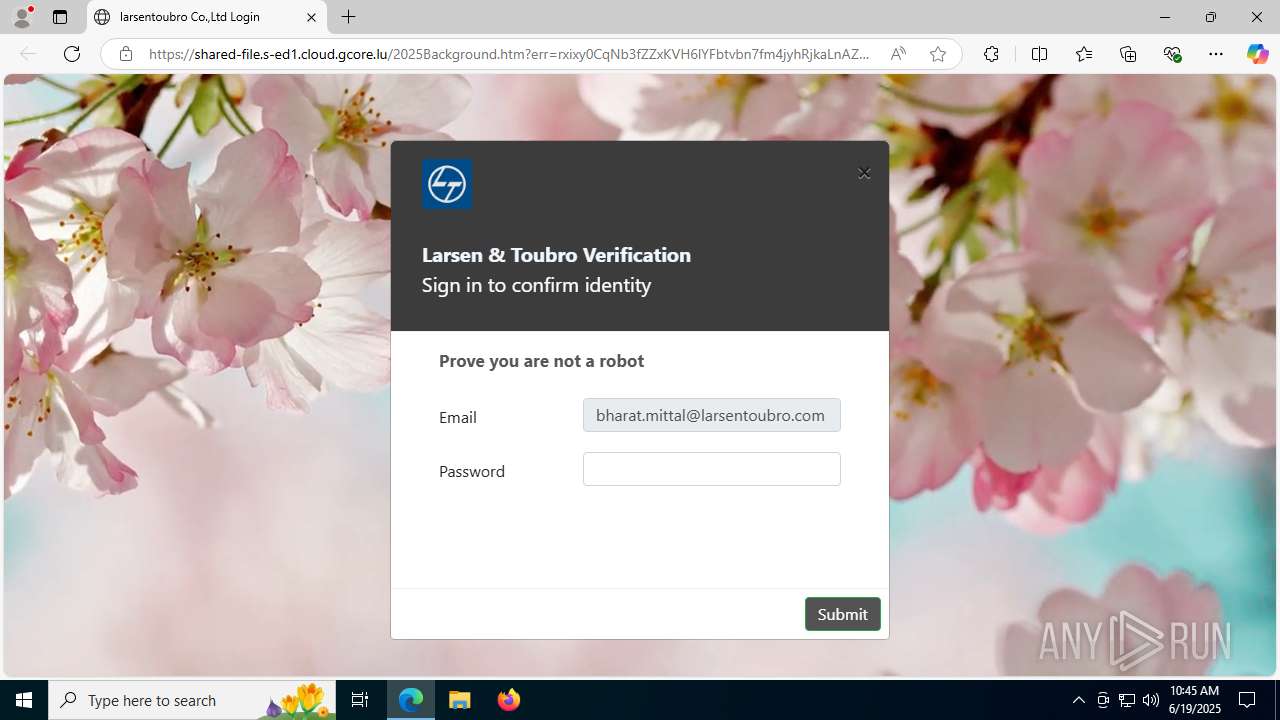The image size is (1280, 720).
Task: Click the Submit button
Action: point(843,614)
